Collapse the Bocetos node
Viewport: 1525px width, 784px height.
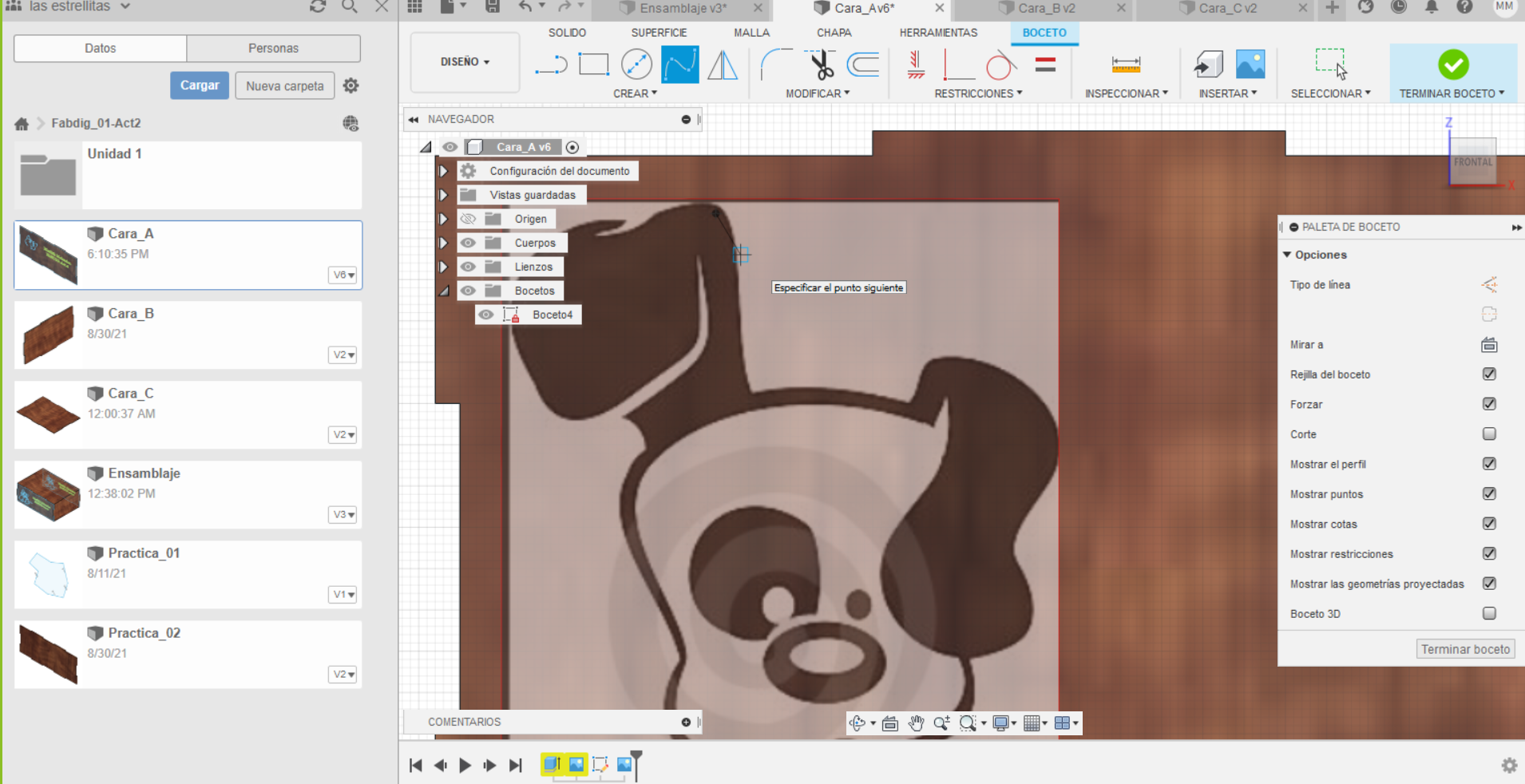pos(444,291)
